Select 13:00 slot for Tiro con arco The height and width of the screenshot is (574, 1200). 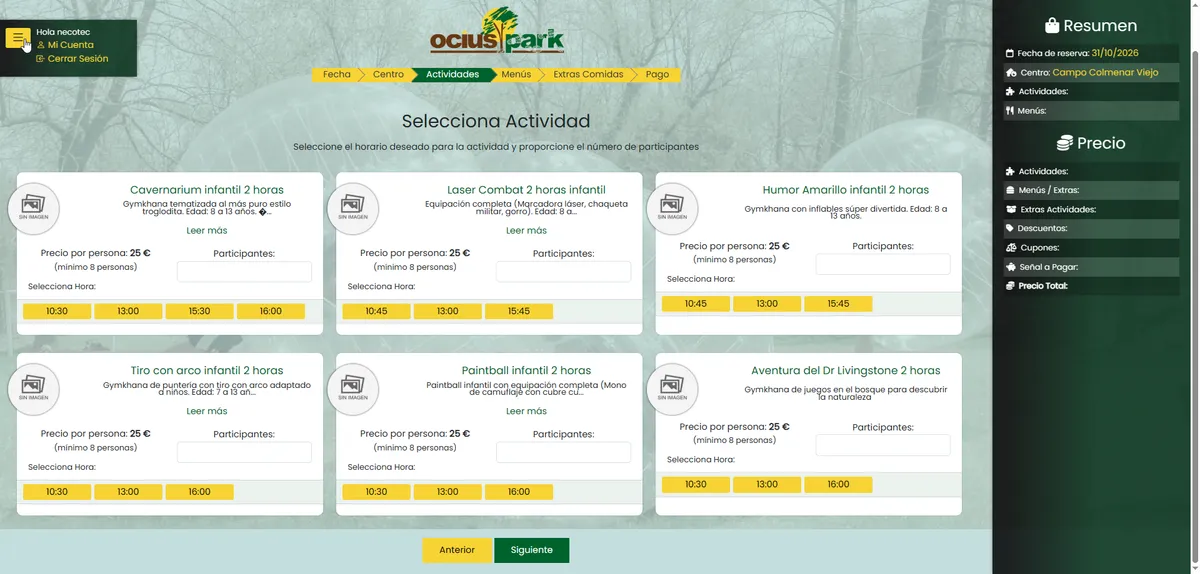tap(128, 492)
